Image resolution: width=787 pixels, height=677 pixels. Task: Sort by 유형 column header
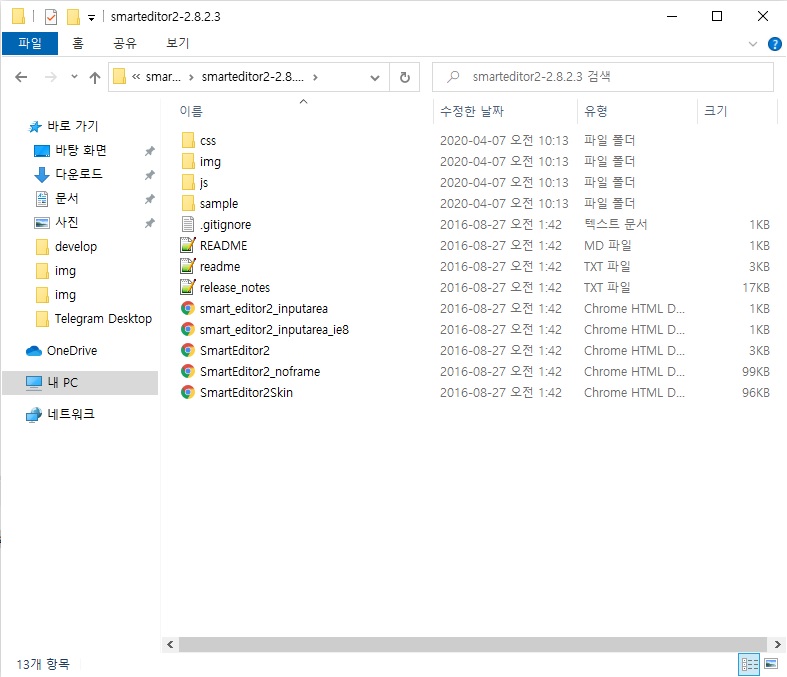[596, 111]
